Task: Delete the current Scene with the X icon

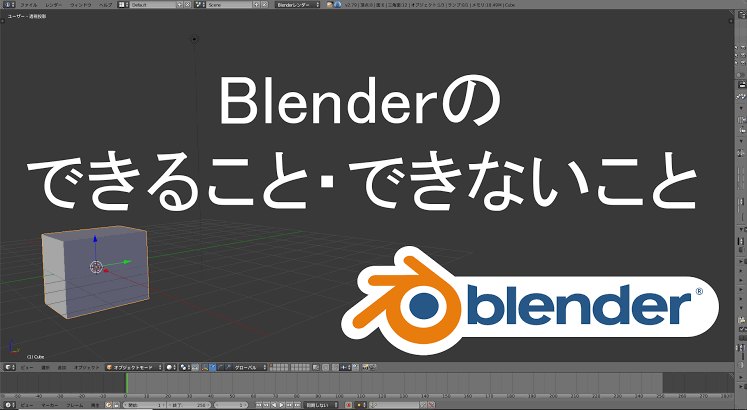Action: click(264, 5)
